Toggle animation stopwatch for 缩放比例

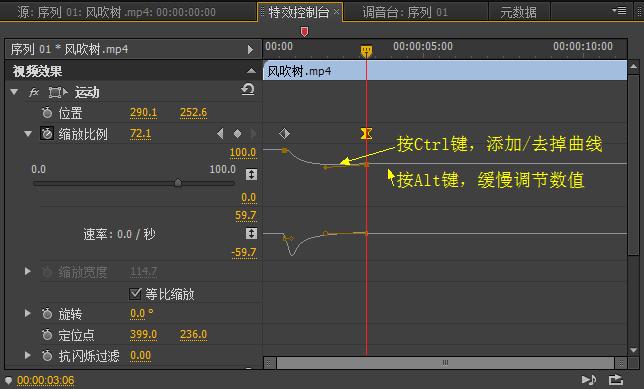(x=47, y=134)
